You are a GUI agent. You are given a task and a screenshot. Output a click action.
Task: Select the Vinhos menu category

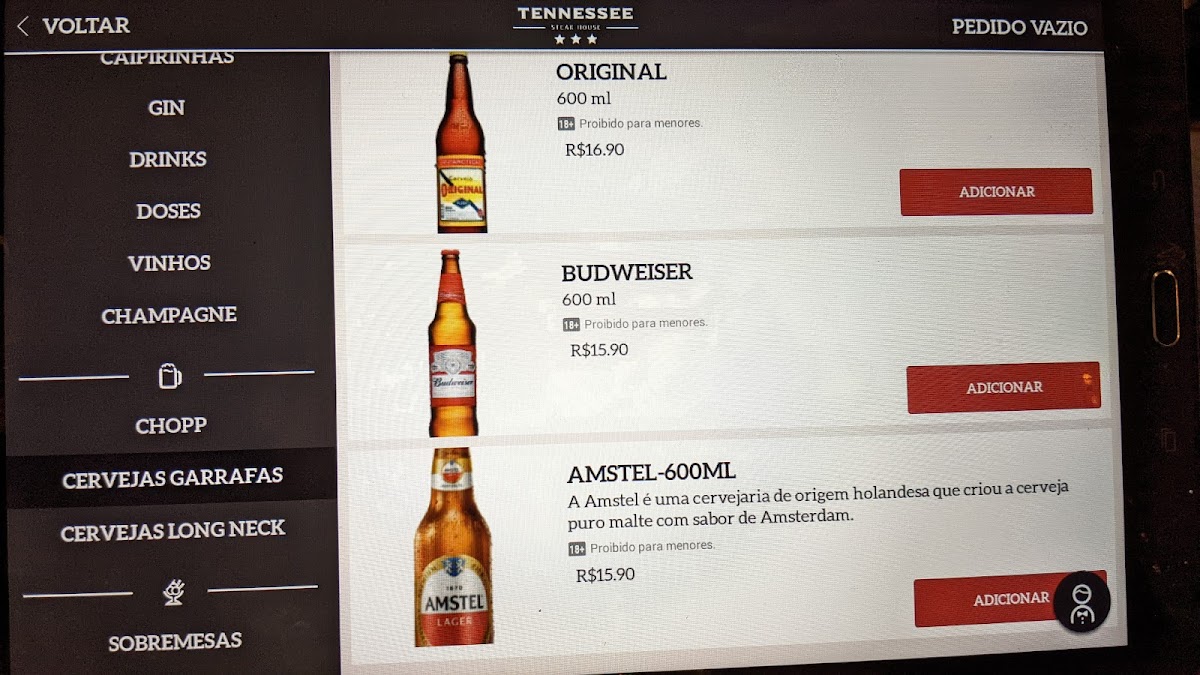(169, 263)
